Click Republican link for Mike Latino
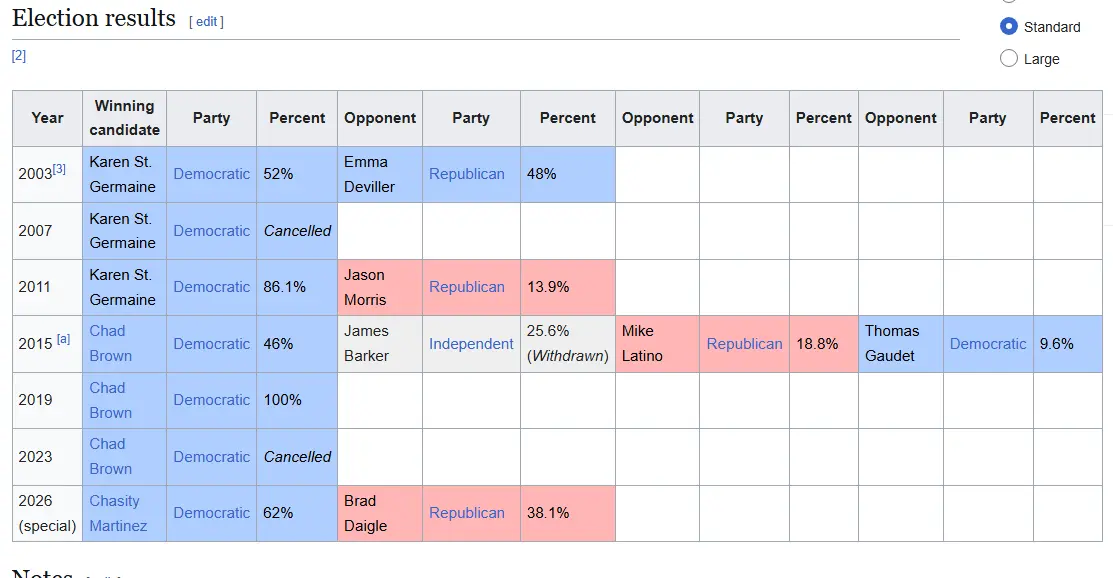Image resolution: width=1113 pixels, height=578 pixels. (744, 344)
